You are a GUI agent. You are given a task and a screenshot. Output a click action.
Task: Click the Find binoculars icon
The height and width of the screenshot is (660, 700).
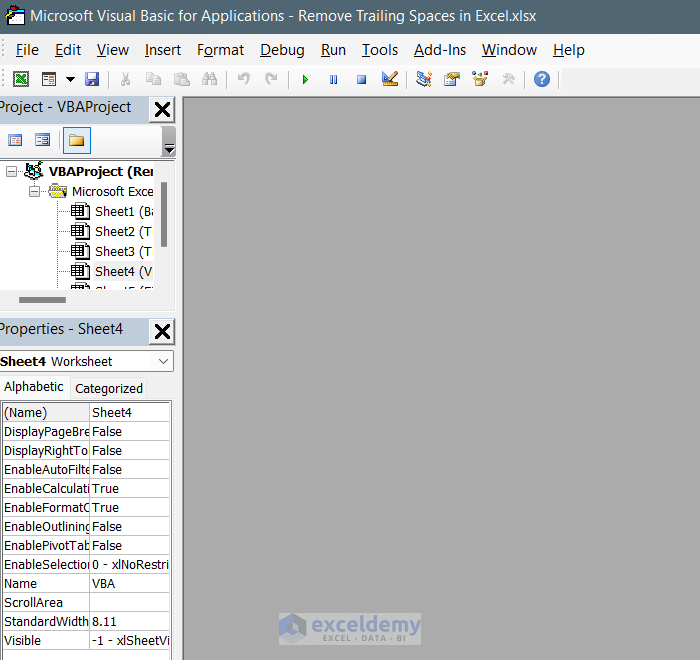tap(209, 79)
